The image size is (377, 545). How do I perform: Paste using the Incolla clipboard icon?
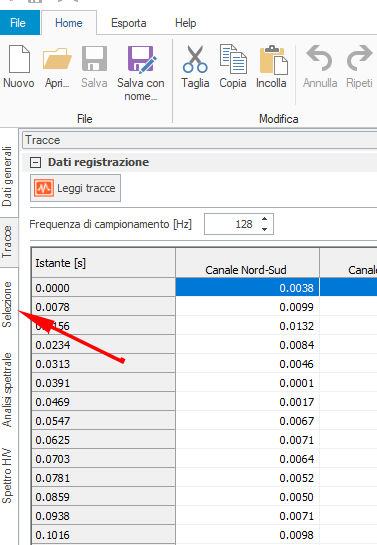(273, 60)
